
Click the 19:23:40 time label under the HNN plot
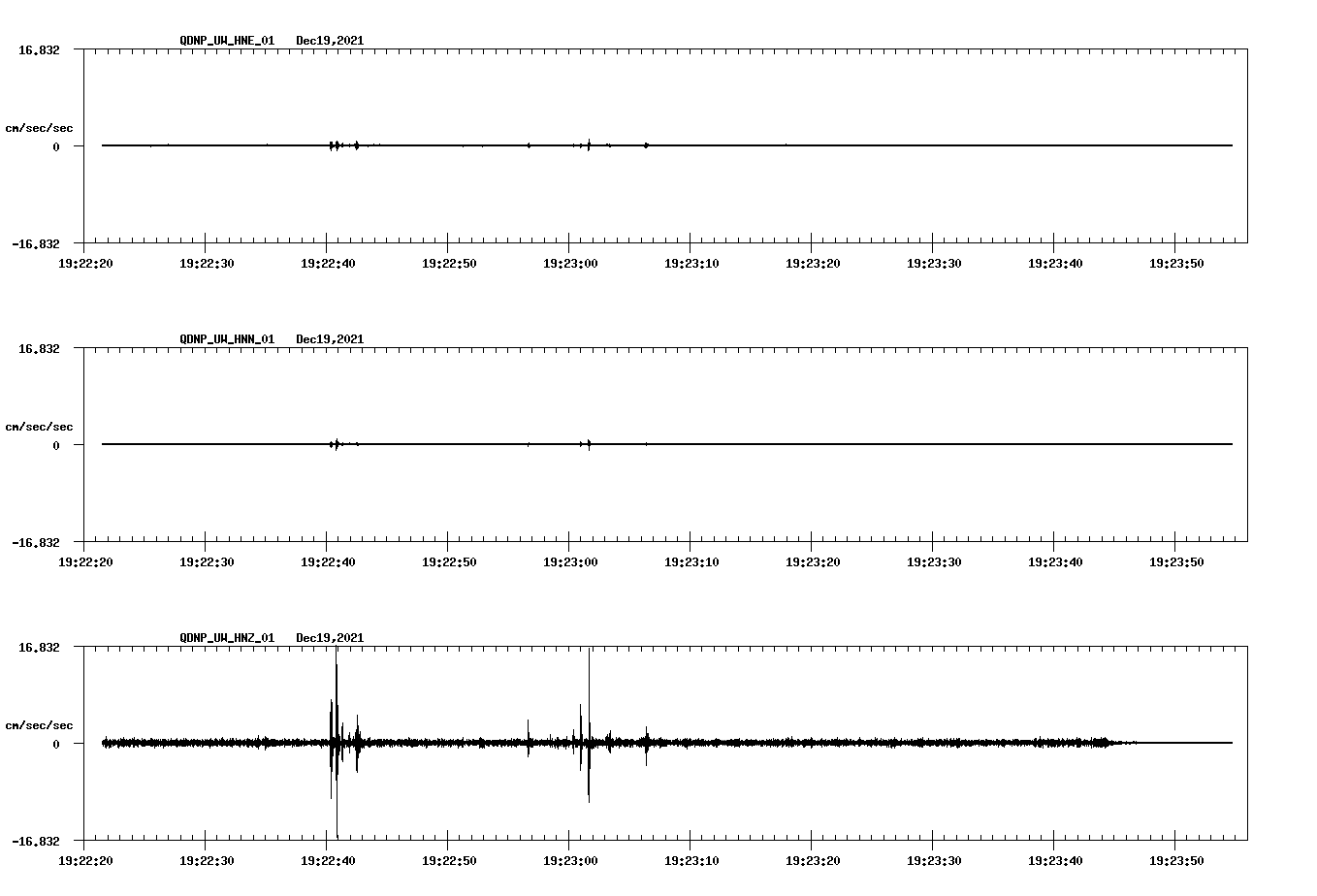pos(1055,561)
